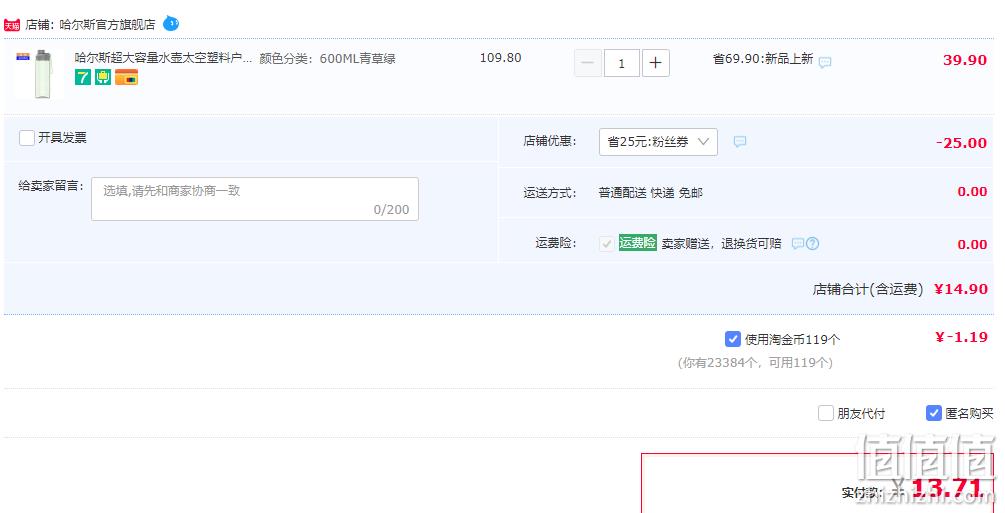Click the comment icon beside the coupon dropdown

coord(740,142)
